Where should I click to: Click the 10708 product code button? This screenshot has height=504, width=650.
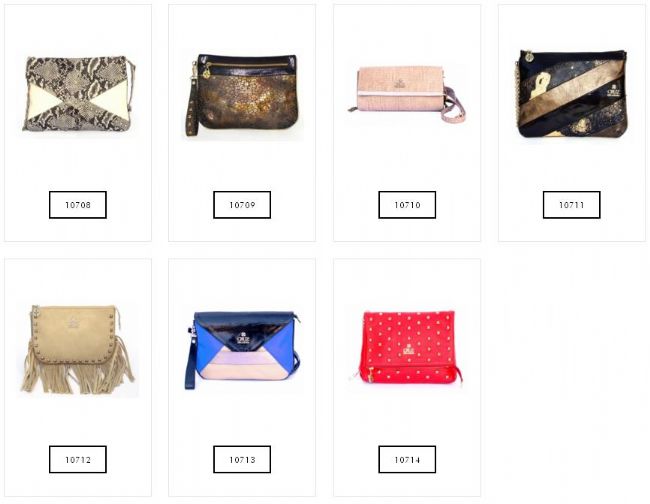tap(78, 205)
